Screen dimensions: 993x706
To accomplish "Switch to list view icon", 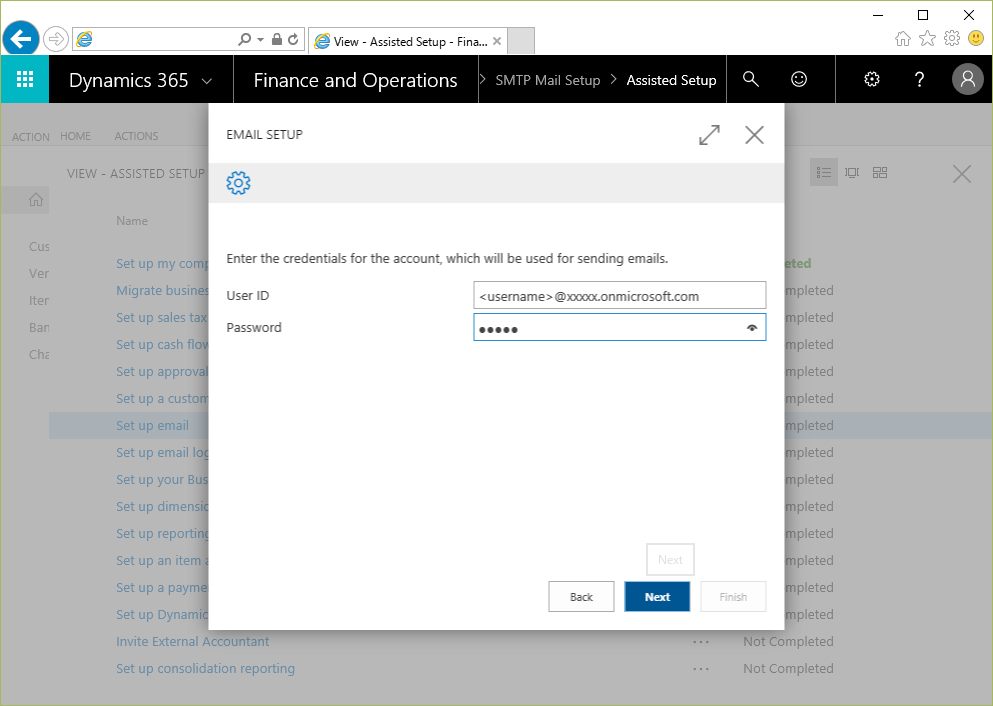I will 823,172.
